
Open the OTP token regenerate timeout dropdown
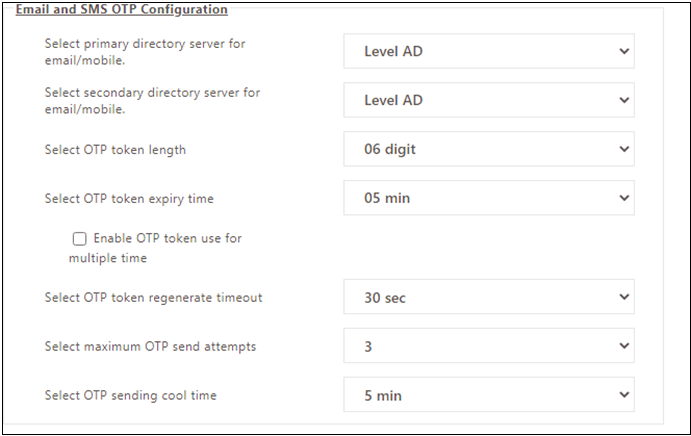click(x=489, y=297)
